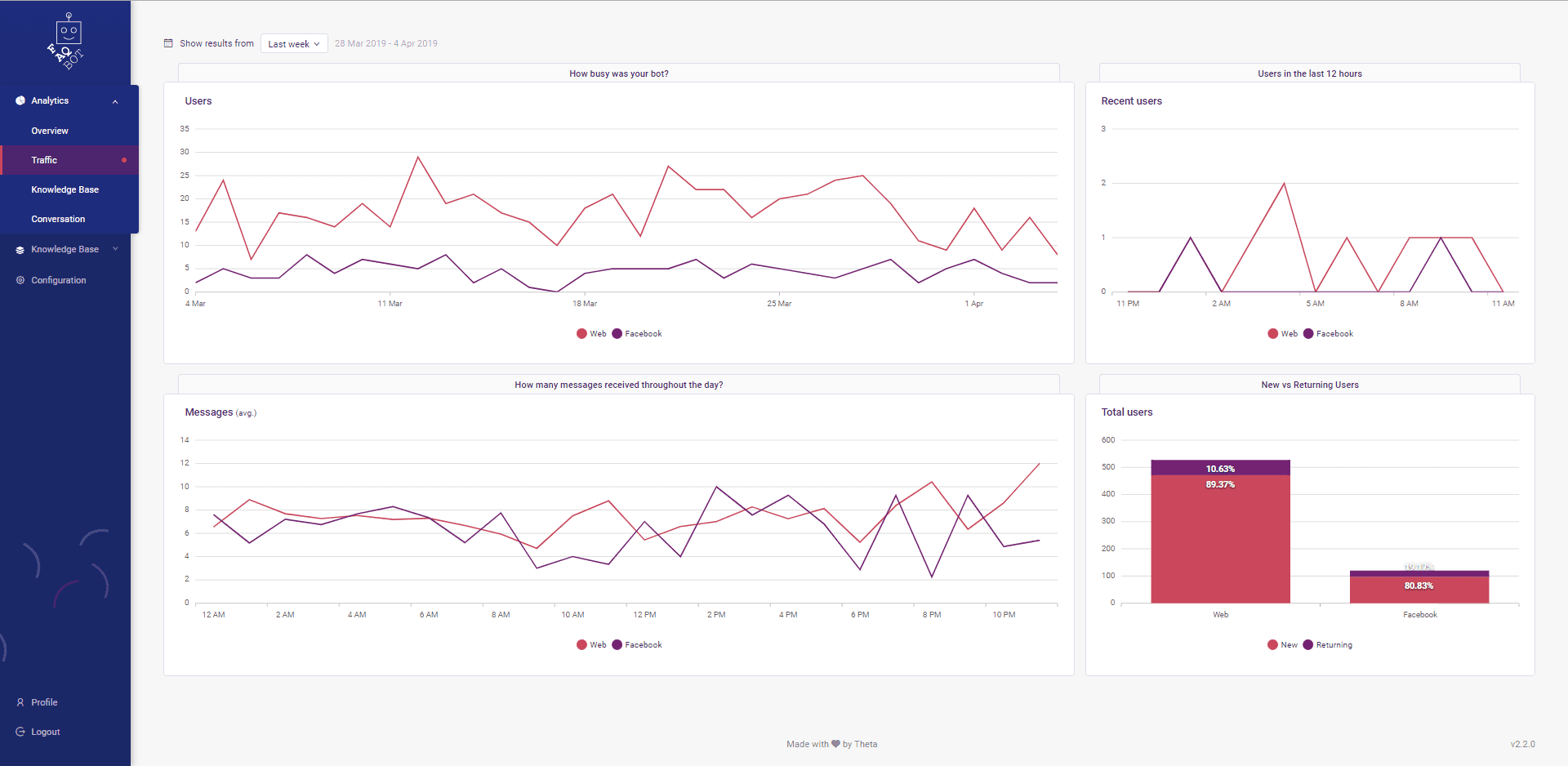Image resolution: width=1568 pixels, height=766 pixels.
Task: Toggle New series in Total users legend
Action: coord(1282,644)
